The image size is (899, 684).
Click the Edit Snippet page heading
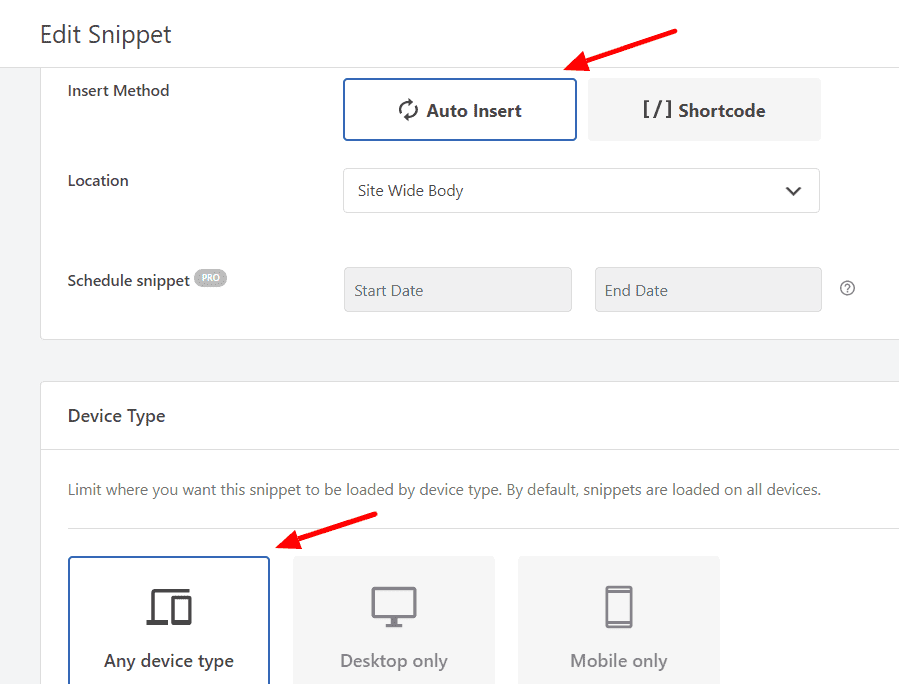[x=105, y=34]
